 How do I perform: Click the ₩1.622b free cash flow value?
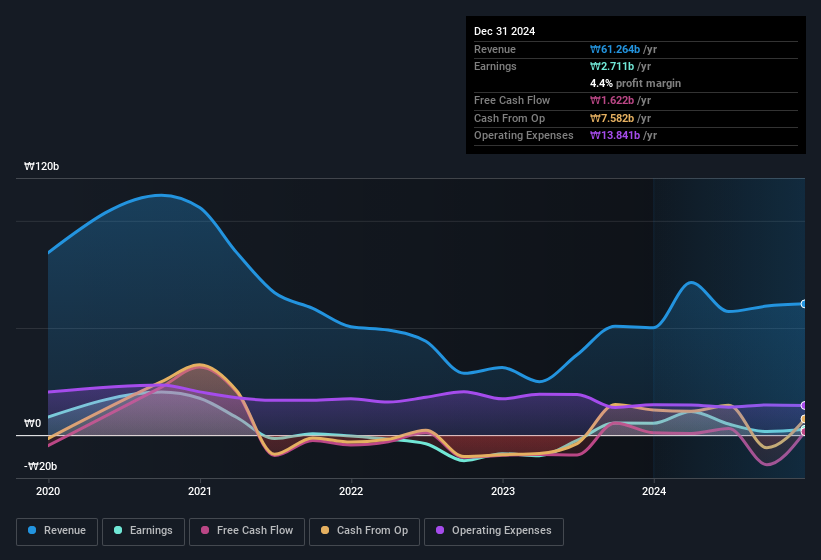(x=612, y=100)
